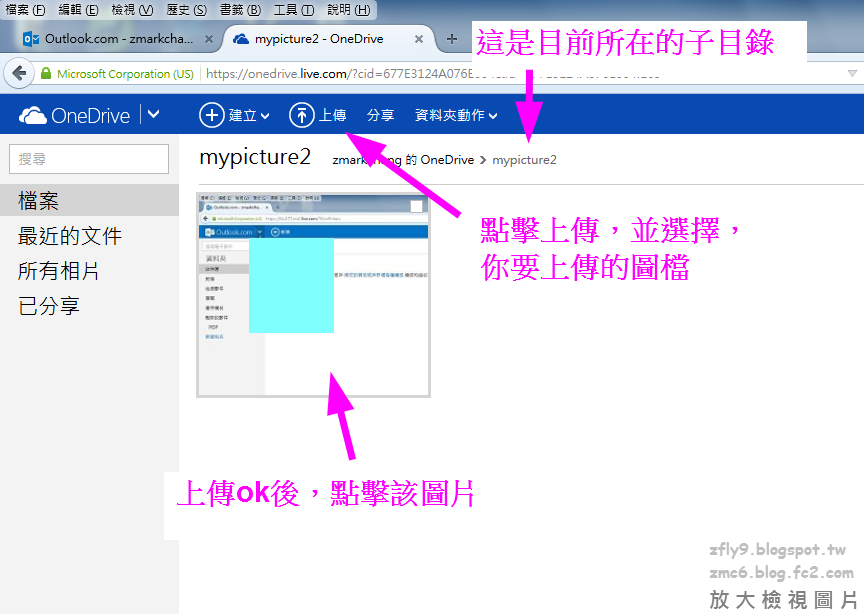Close the Outlook.com tab
This screenshot has height=614, width=864.
click(x=209, y=39)
